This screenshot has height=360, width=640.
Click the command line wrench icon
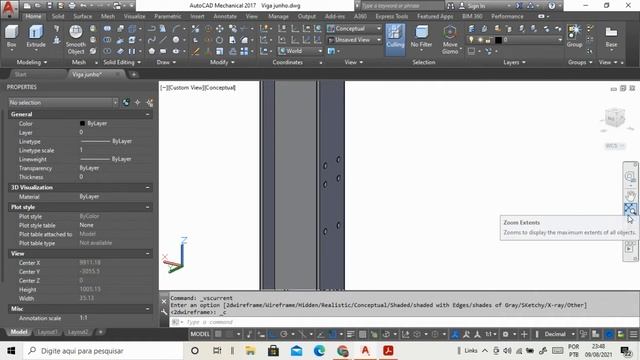click(x=164, y=312)
